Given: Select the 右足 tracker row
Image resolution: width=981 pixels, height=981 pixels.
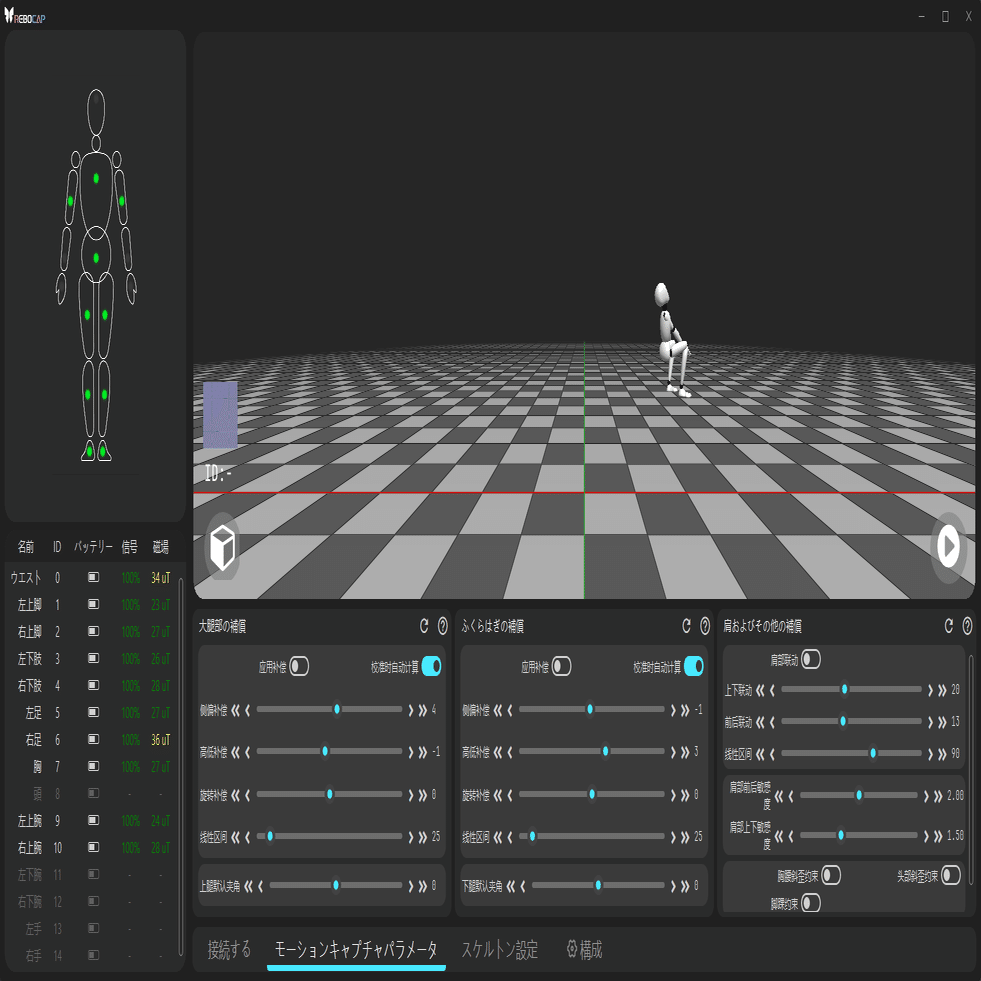Looking at the screenshot, I should pos(90,740).
